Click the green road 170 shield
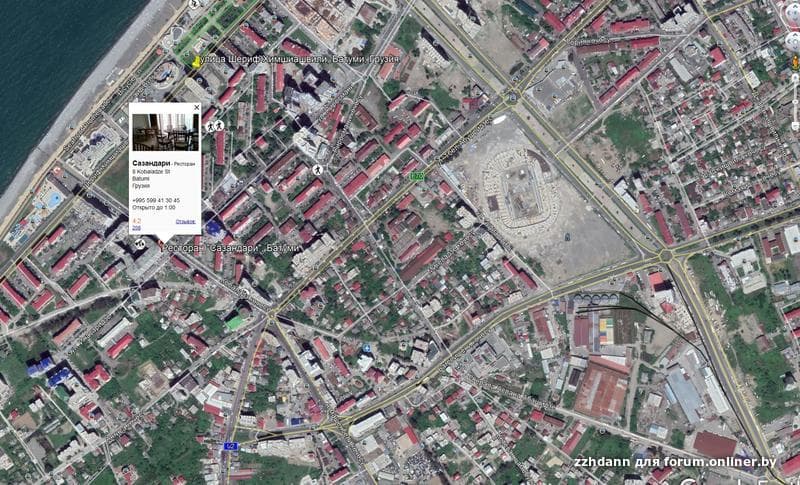 point(417,175)
